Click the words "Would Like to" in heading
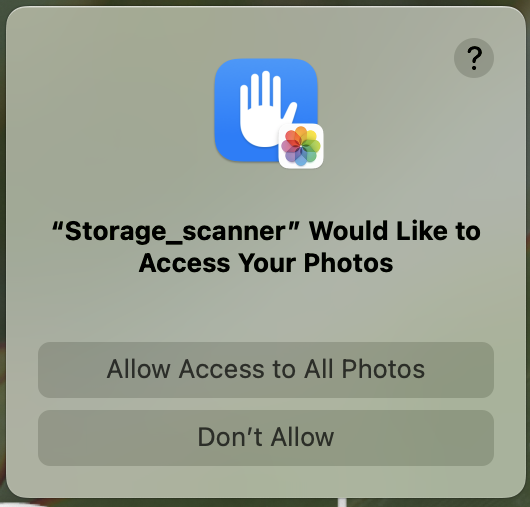Image resolution: width=530 pixels, height=507 pixels. (395, 231)
